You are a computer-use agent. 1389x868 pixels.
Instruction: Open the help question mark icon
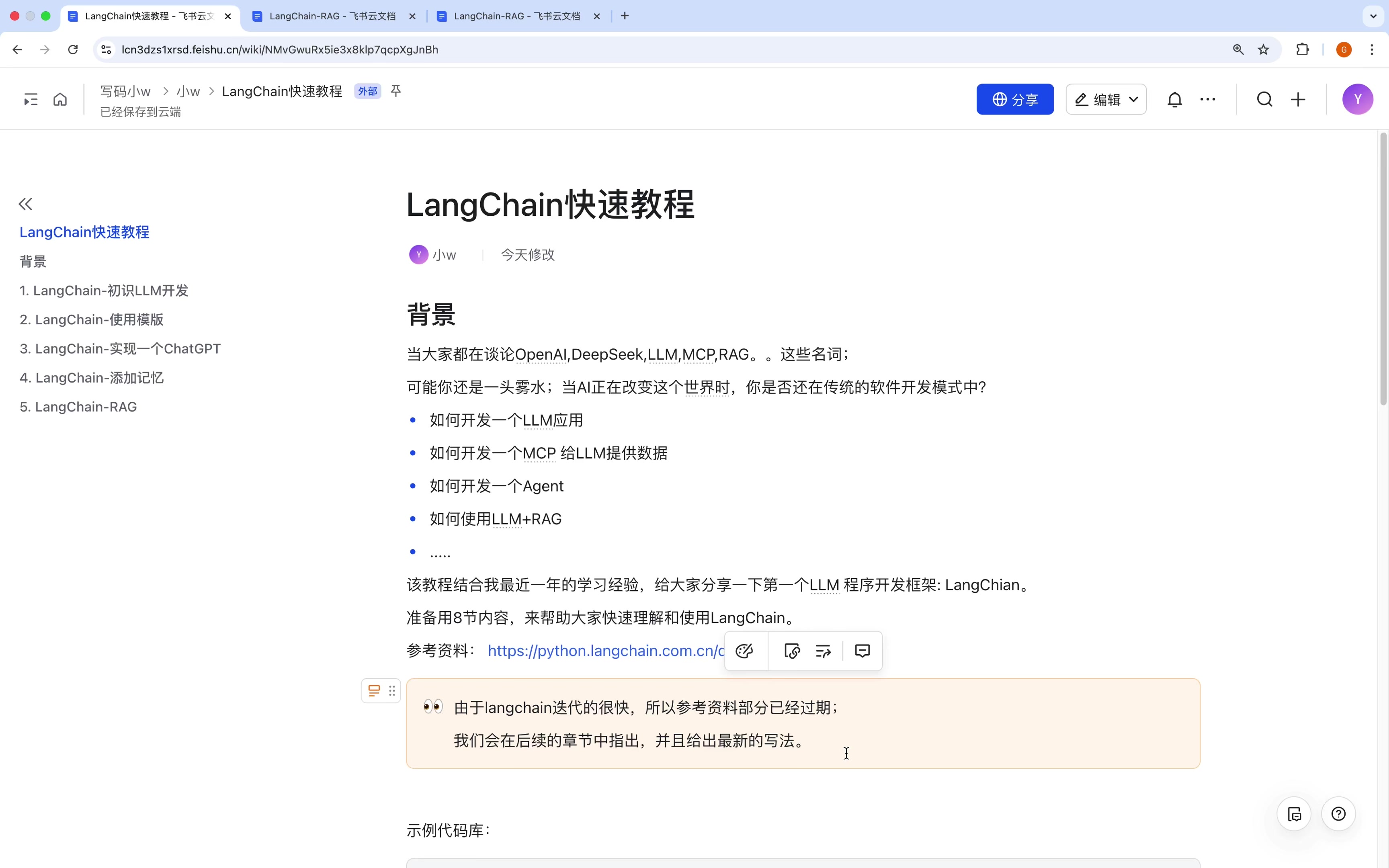coord(1338,813)
